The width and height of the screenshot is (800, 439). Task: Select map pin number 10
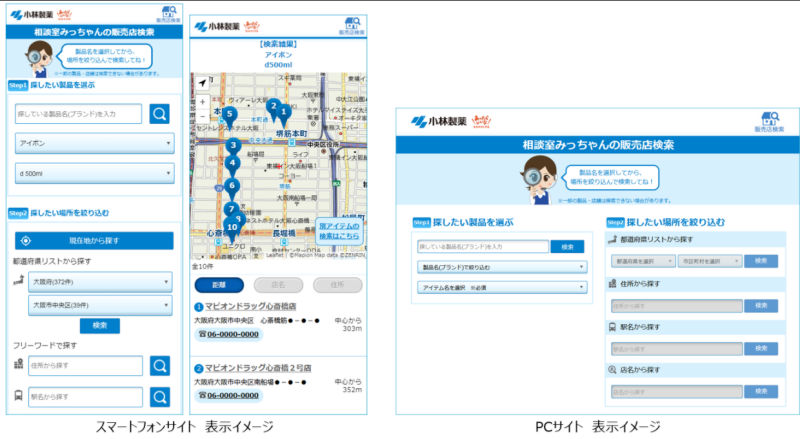pos(232,230)
